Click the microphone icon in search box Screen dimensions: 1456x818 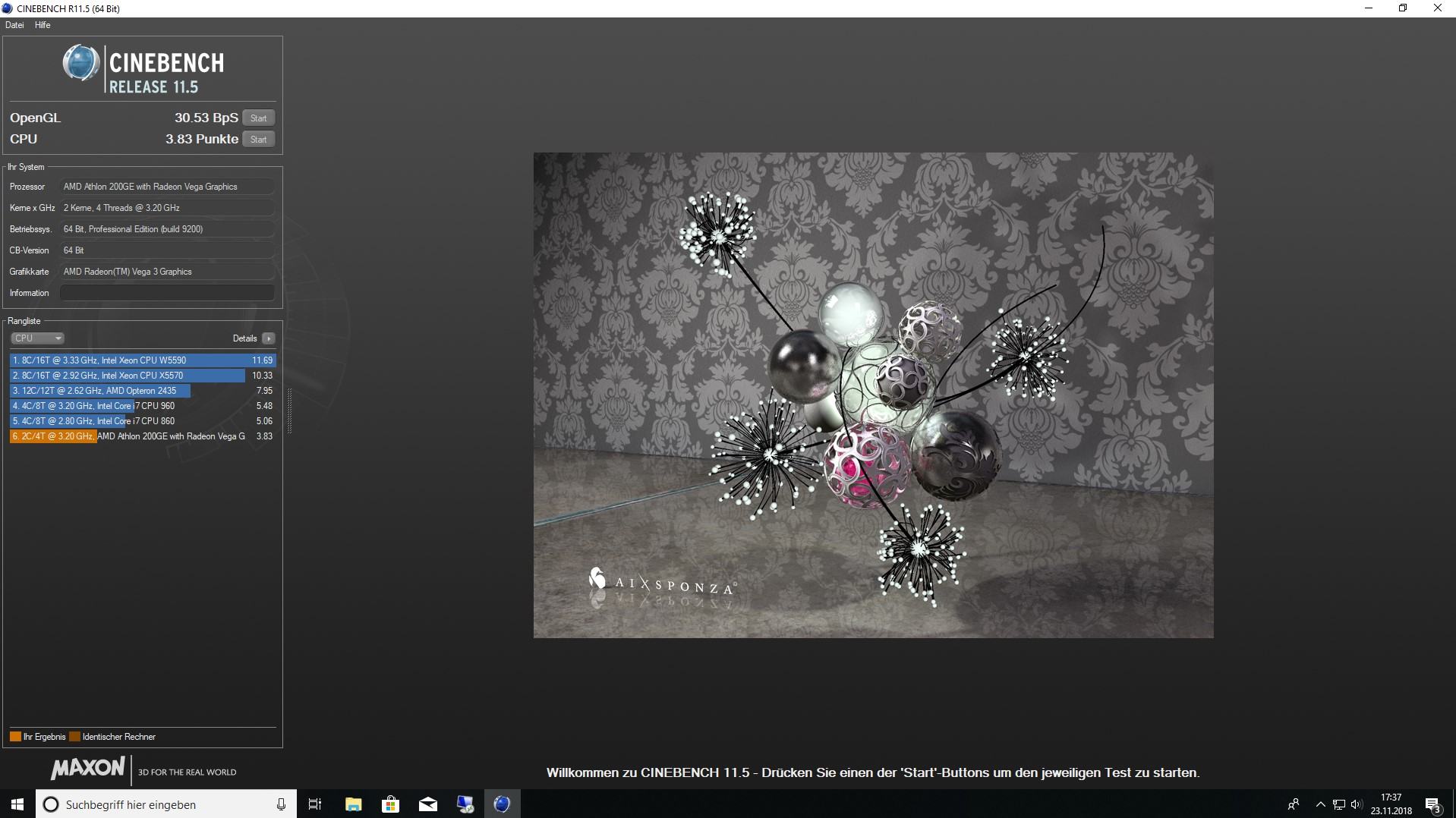tap(281, 804)
